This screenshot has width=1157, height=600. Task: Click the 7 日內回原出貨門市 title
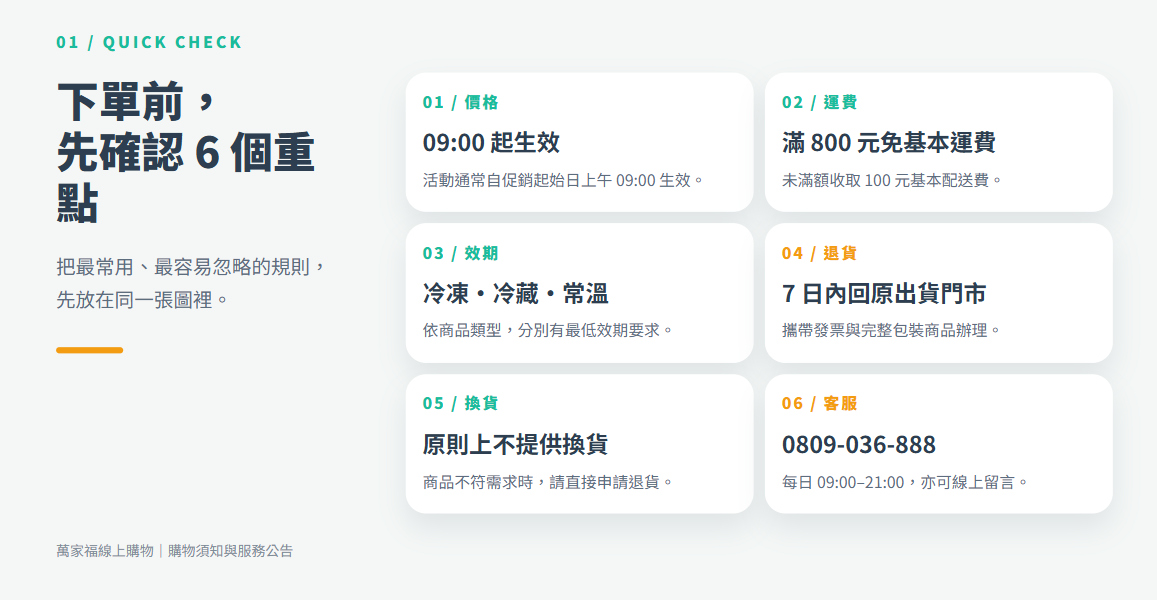[x=884, y=294]
